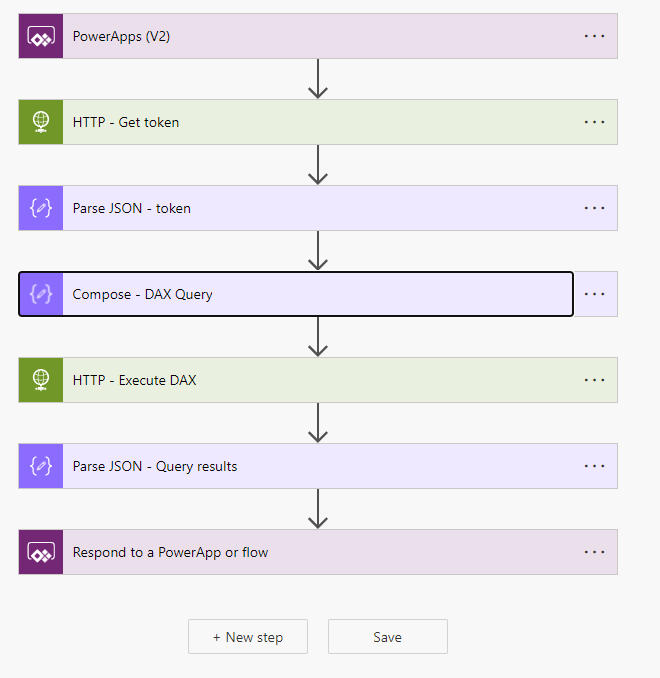Click the Compose - DAX Query icon

pos(41,294)
